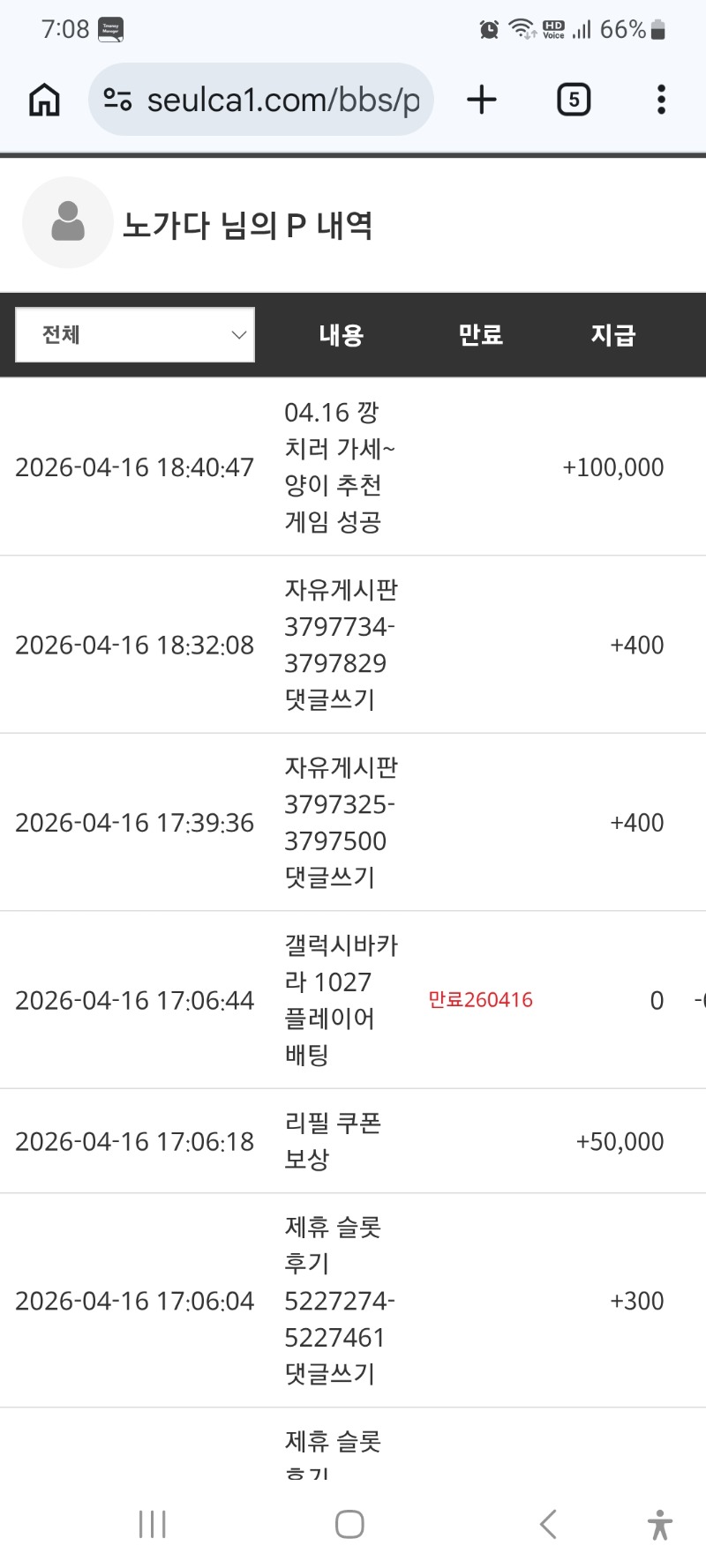Open 자유게시판 3797734-3797829 댓글쓰기 entry

coord(340,645)
